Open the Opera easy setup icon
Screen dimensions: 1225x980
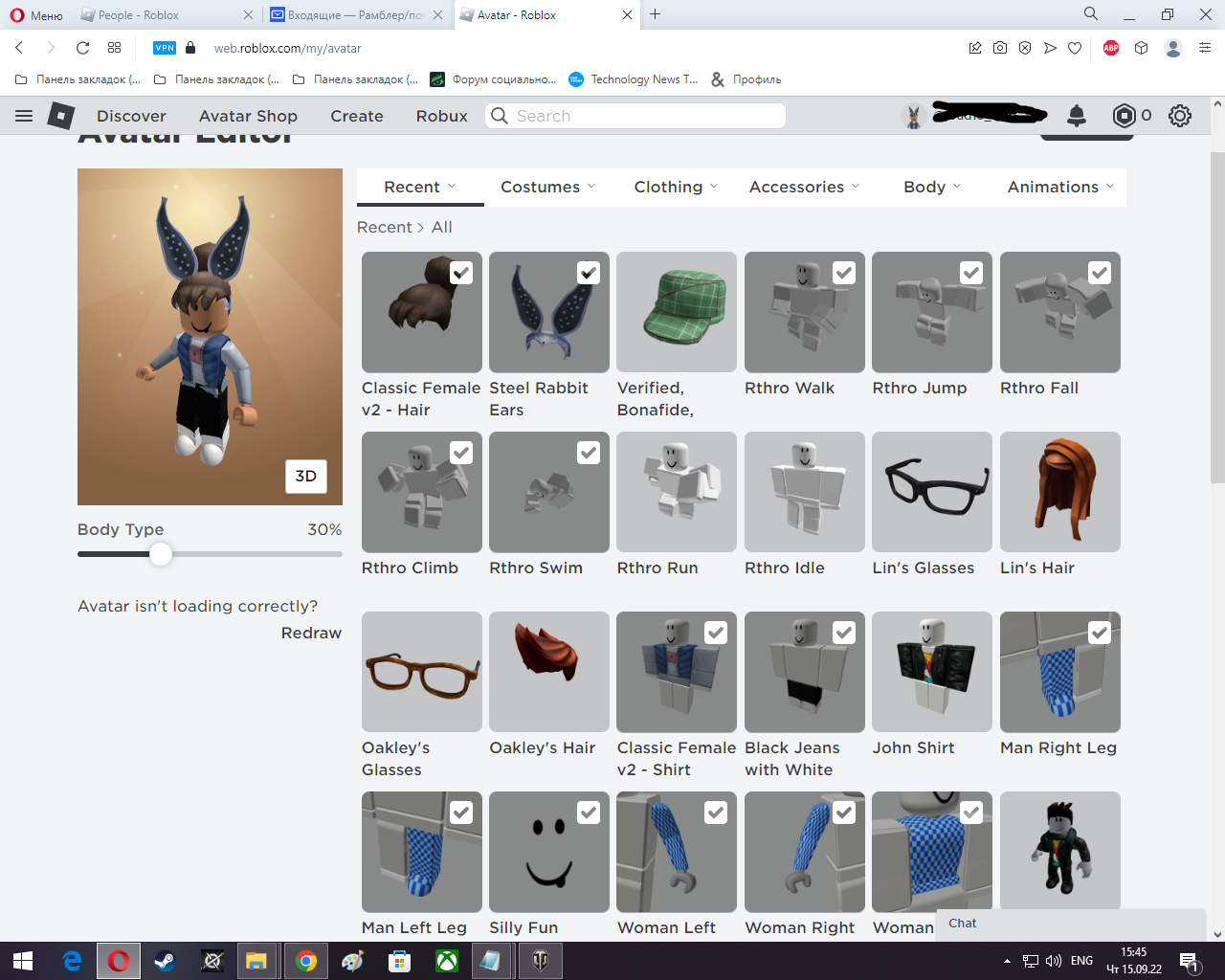point(1205,48)
